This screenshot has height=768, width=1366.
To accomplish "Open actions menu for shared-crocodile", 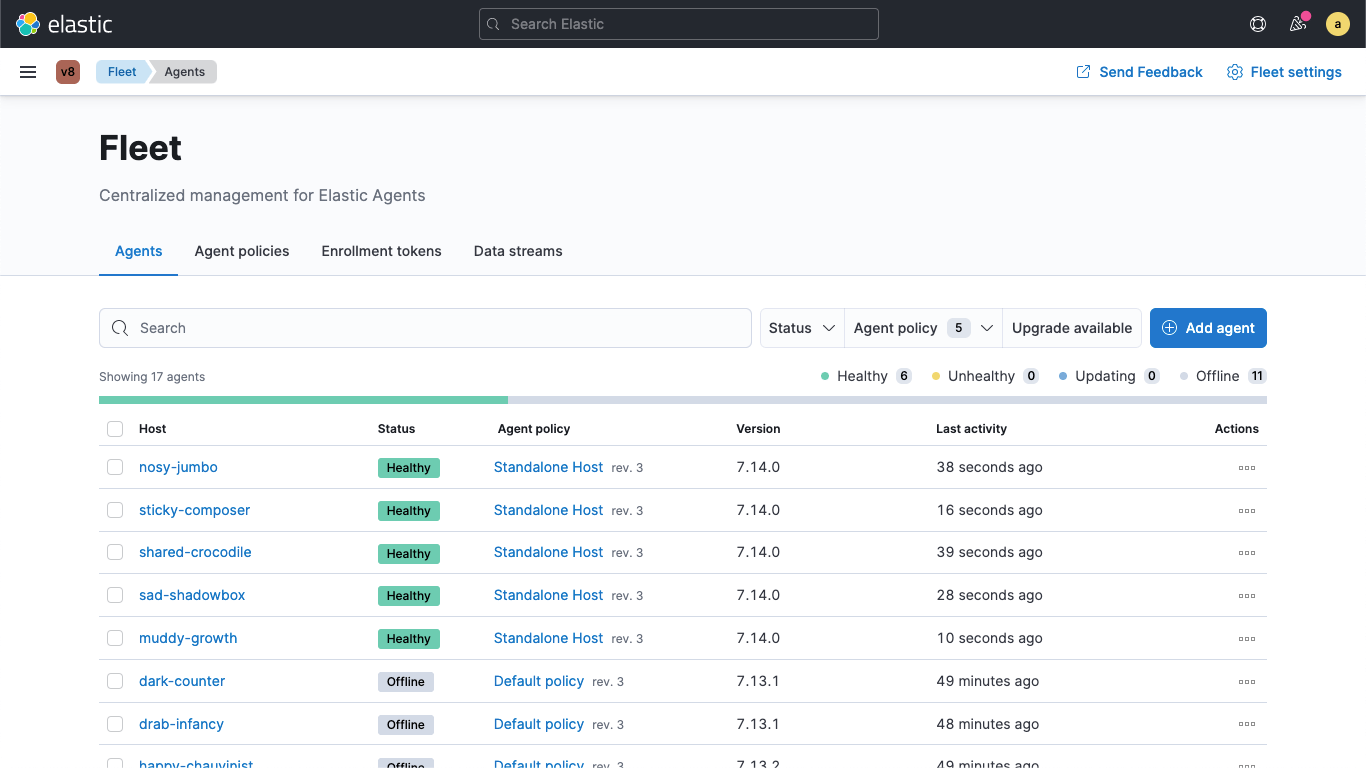I will pyautogui.click(x=1247, y=552).
